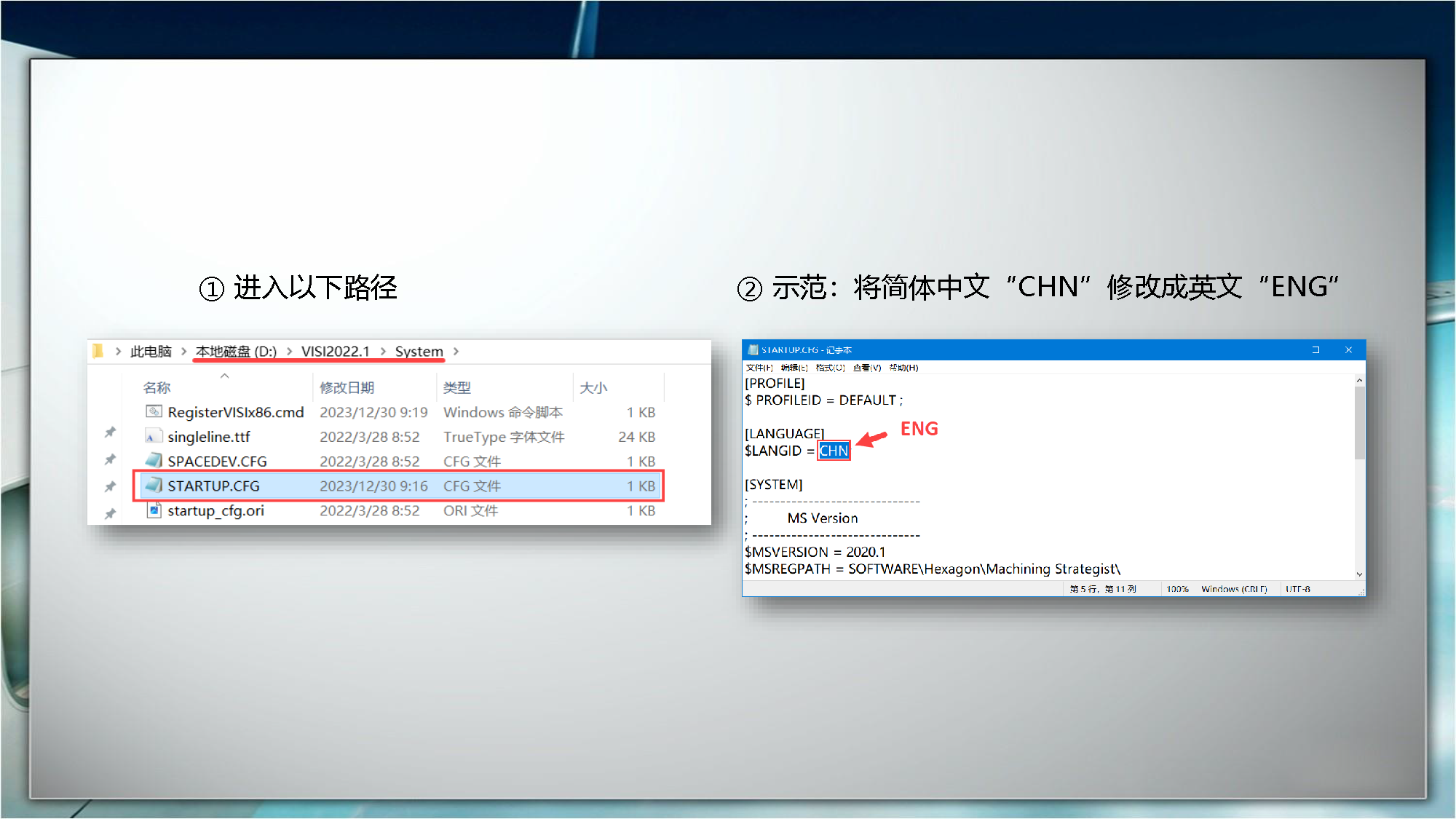Select the SPACEDEV.CFG file name

[x=217, y=462]
